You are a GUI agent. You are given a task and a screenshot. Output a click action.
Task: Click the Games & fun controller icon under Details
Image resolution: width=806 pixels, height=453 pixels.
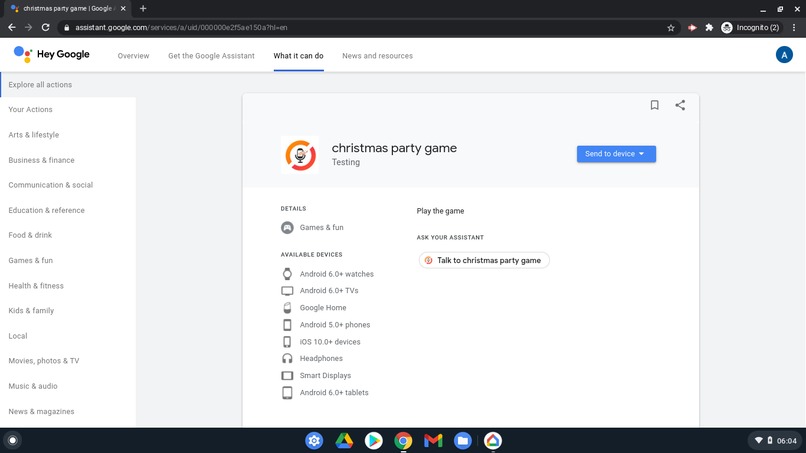point(287,227)
